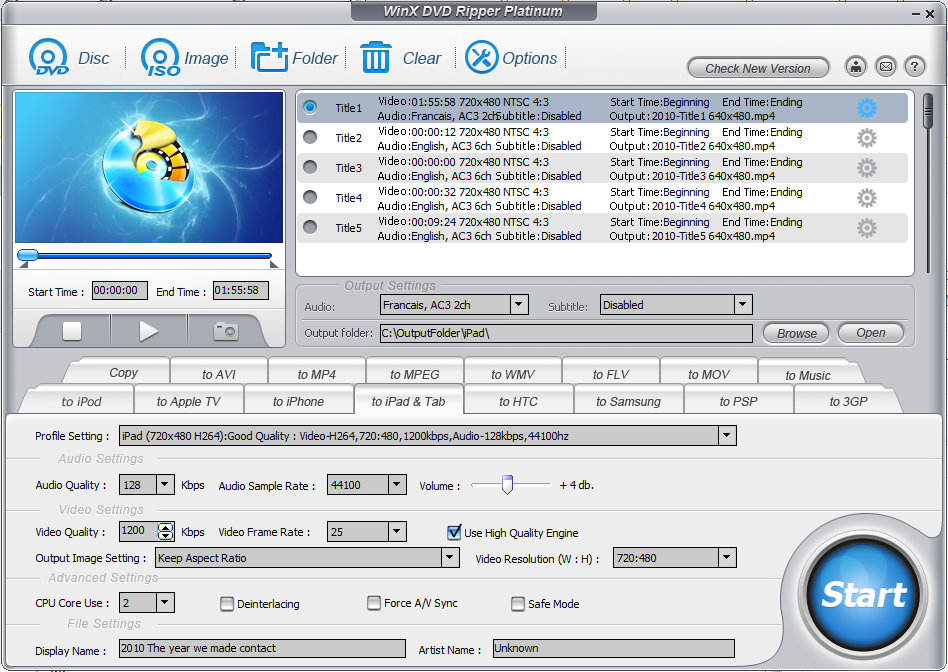948x672 pixels.
Task: Click the email envelope icon
Action: point(886,67)
